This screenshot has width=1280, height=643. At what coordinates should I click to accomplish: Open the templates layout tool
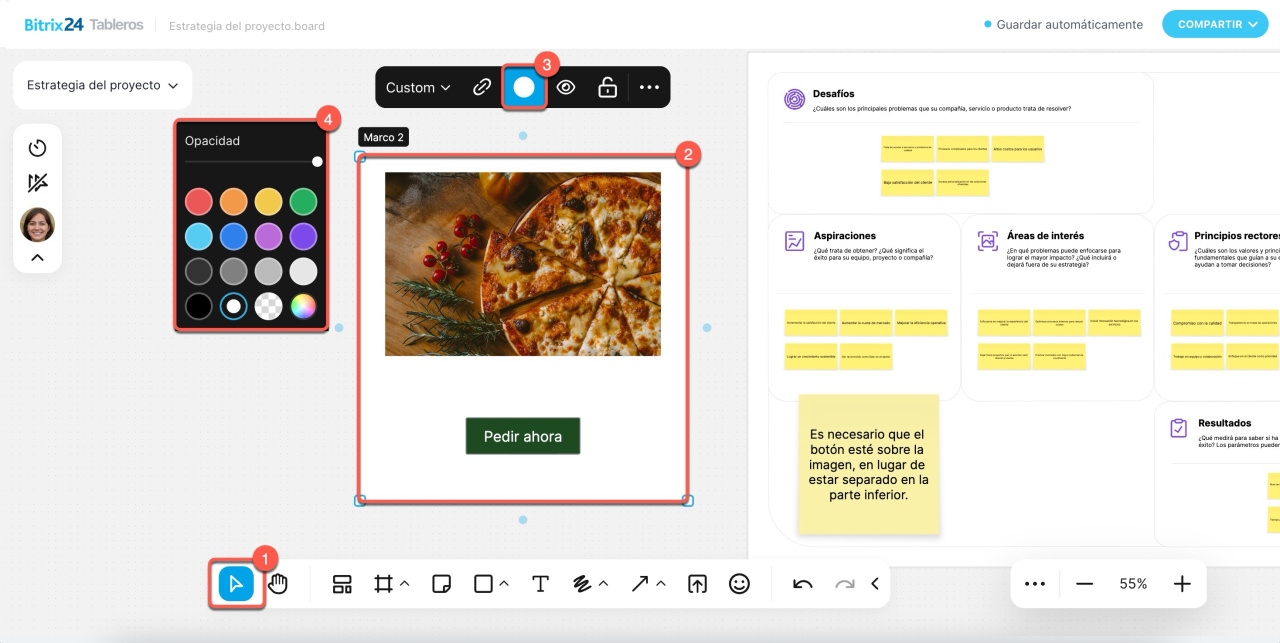pos(342,584)
